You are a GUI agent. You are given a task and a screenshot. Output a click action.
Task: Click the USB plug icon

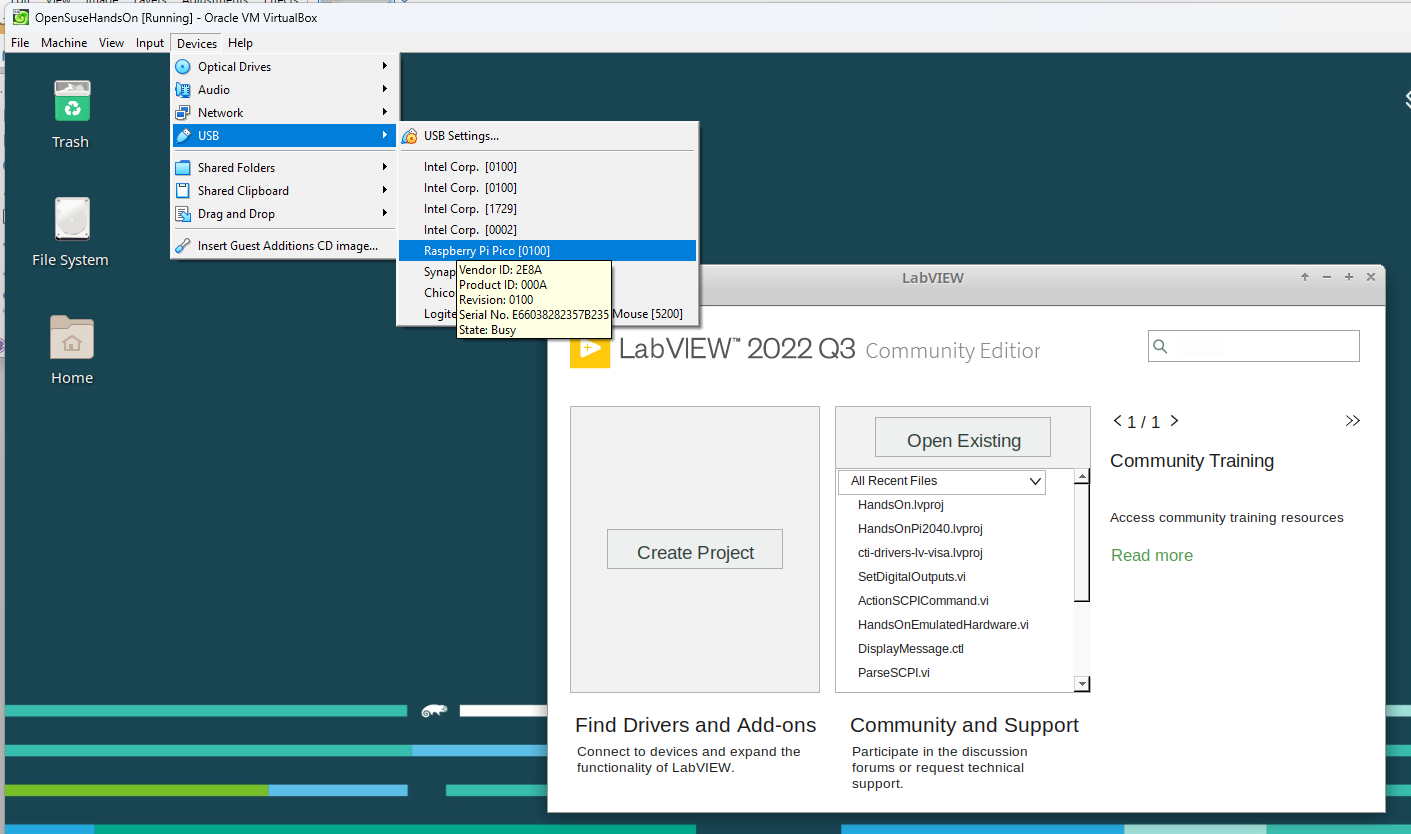point(182,136)
